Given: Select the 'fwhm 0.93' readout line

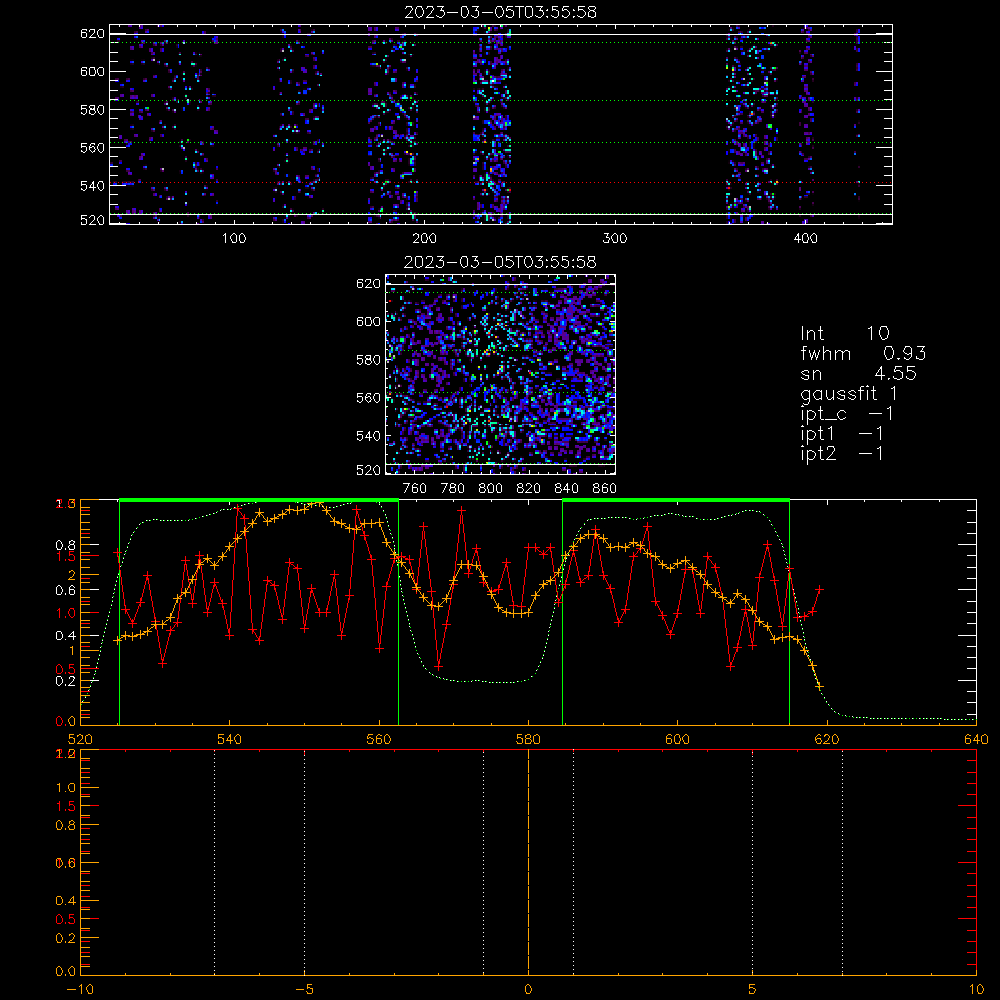Looking at the screenshot, I should click(863, 353).
